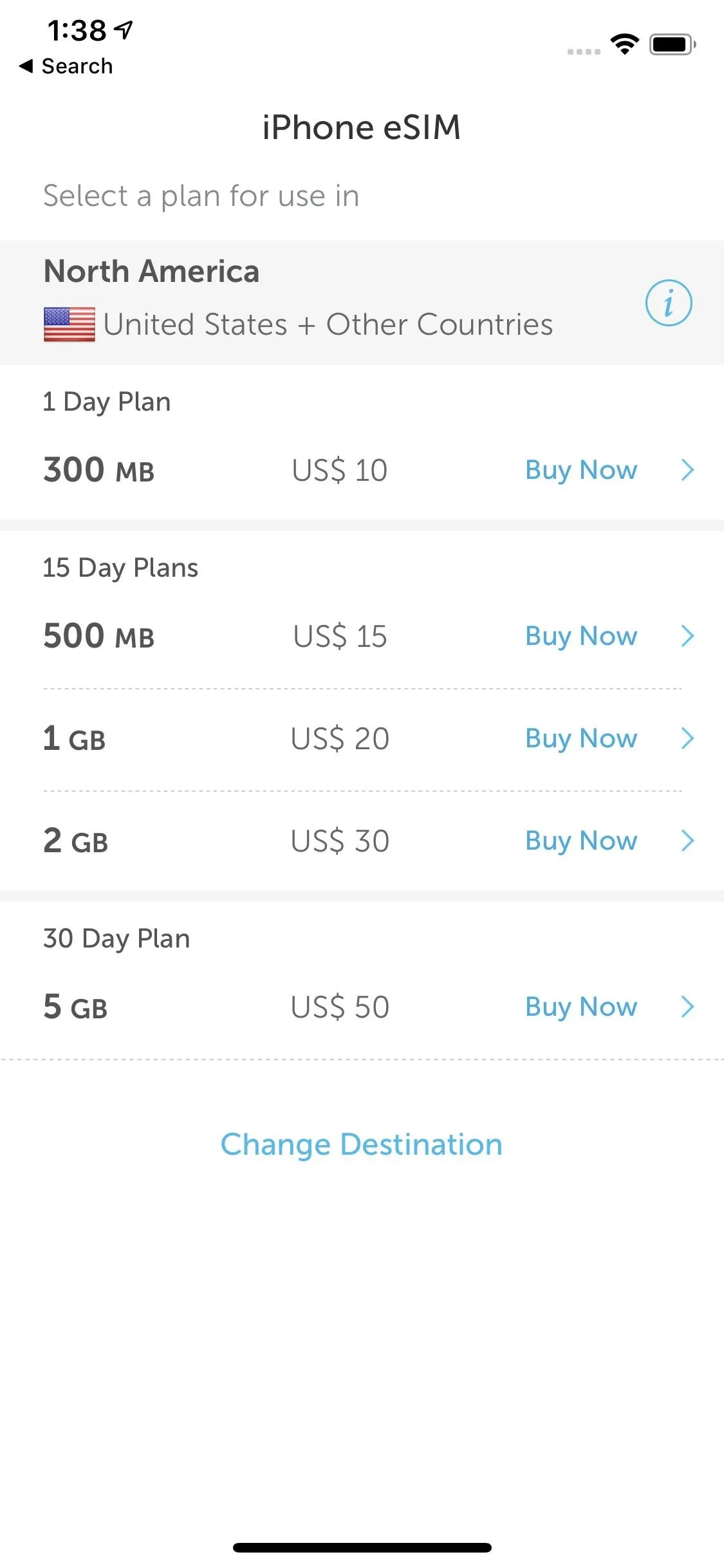Tap the Change Destination link
The image size is (724, 1568).
(362, 1144)
